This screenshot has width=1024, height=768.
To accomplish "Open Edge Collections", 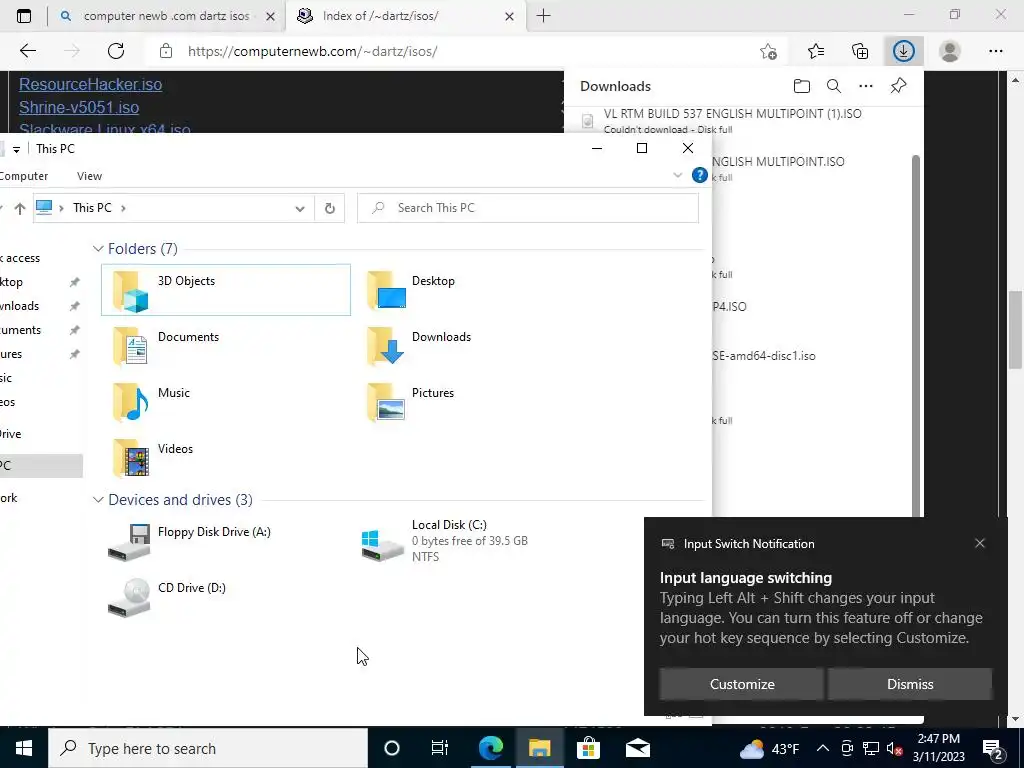I will 860,51.
